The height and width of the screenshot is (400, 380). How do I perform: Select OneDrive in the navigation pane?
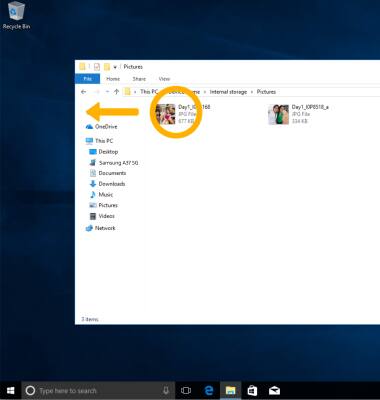[x=101, y=127]
